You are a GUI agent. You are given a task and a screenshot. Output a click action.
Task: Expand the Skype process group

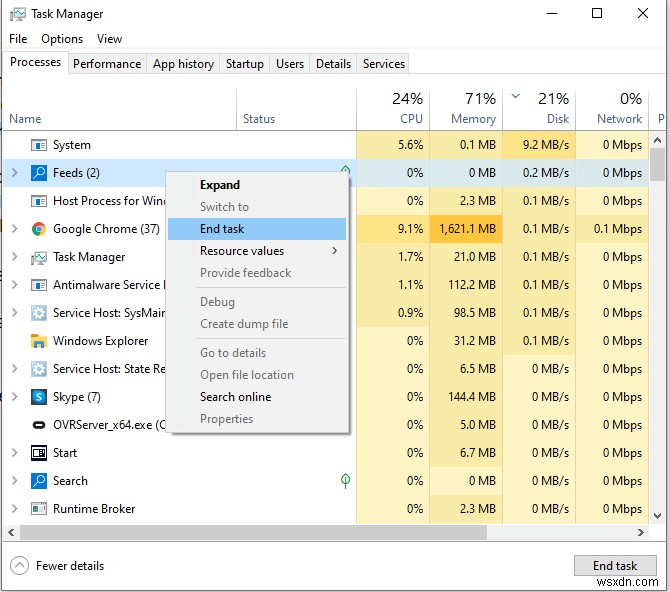14,397
